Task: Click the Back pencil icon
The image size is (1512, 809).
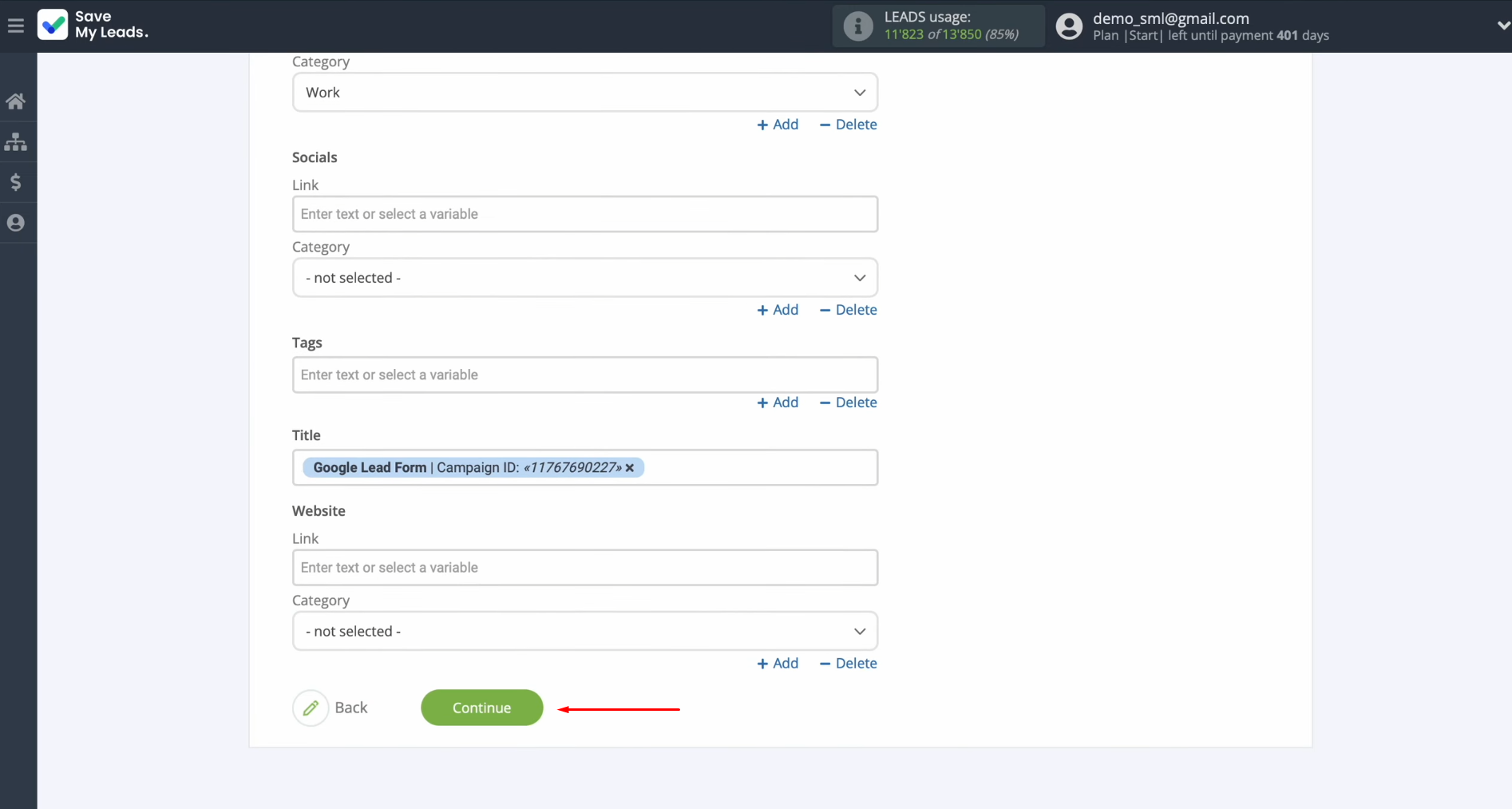Action: click(x=311, y=708)
